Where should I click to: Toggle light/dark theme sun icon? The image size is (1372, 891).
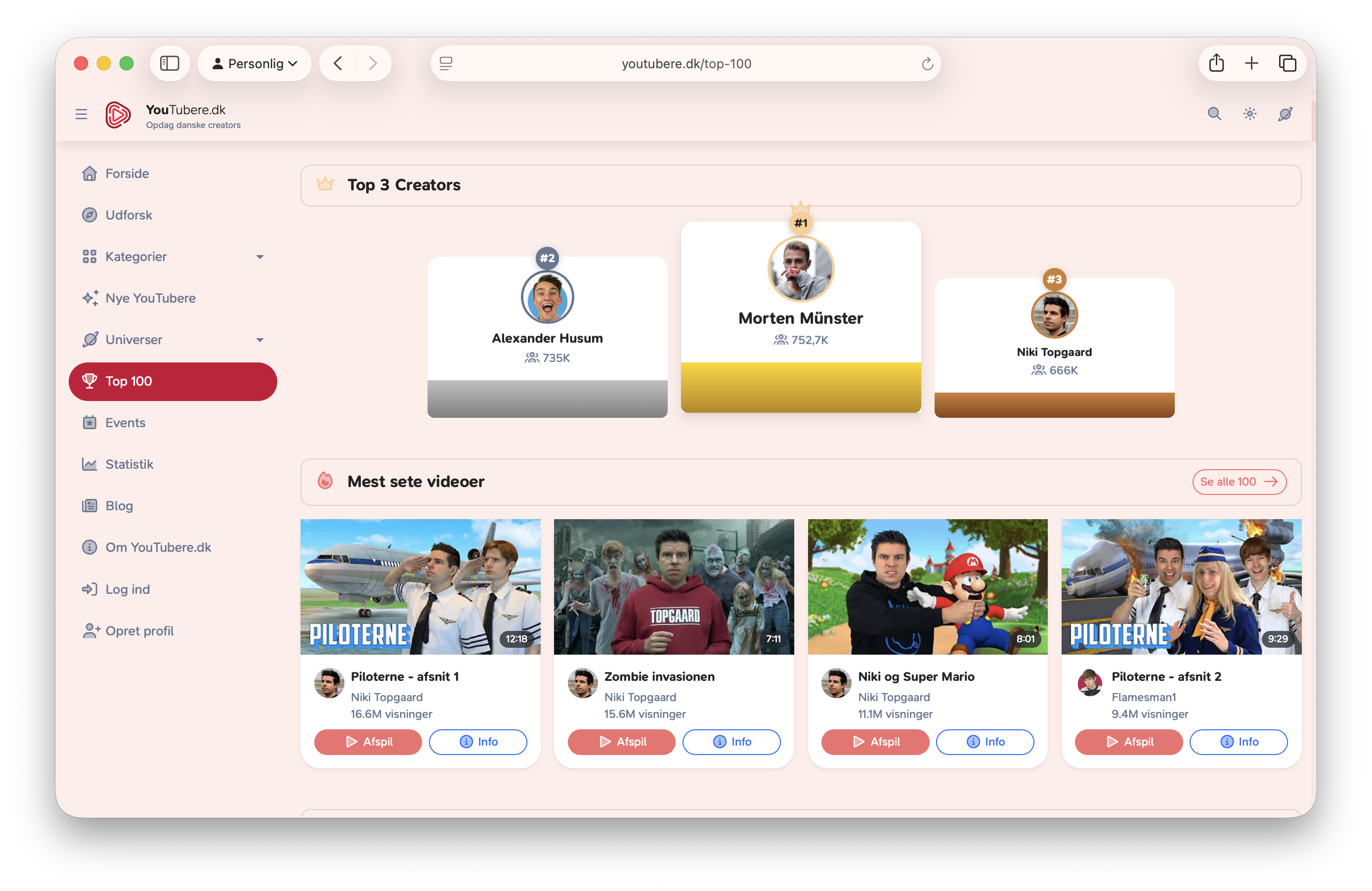tap(1249, 114)
